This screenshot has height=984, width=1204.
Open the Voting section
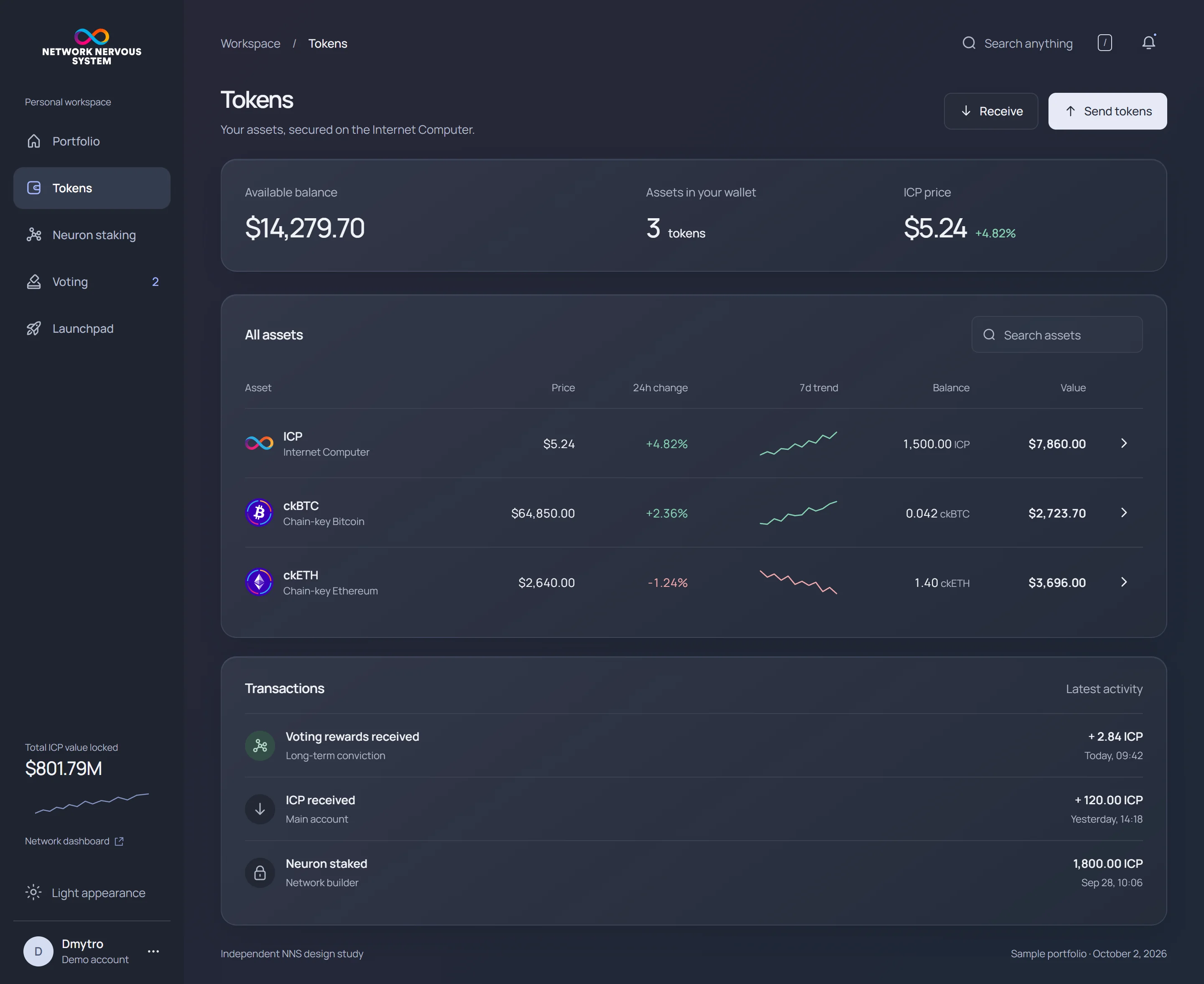point(92,282)
